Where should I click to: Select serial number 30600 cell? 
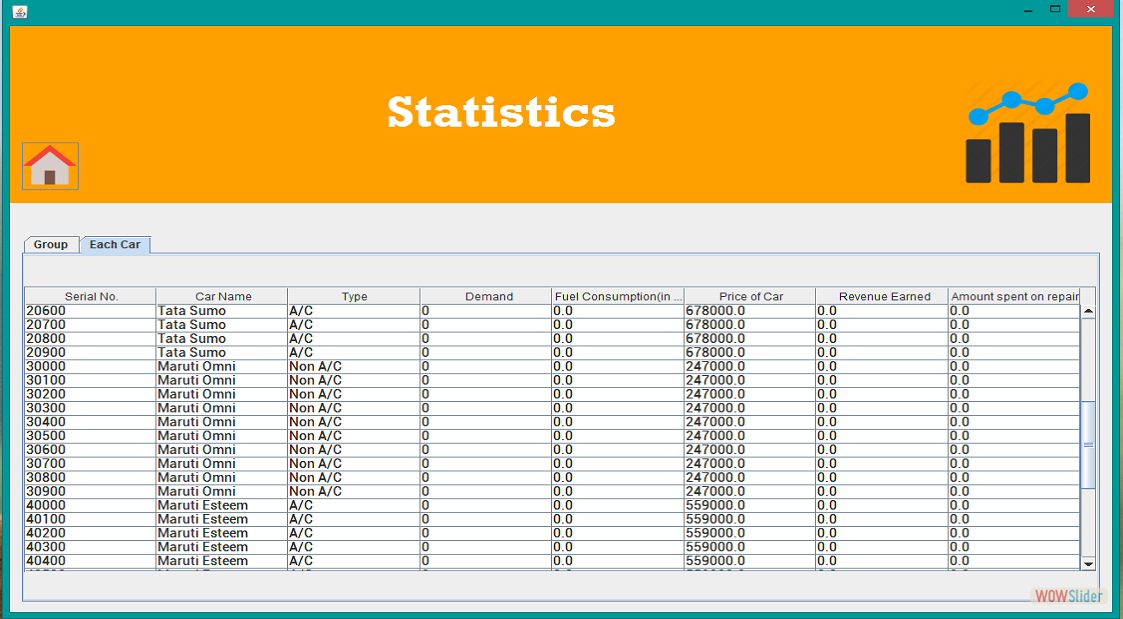pyautogui.click(x=90, y=450)
